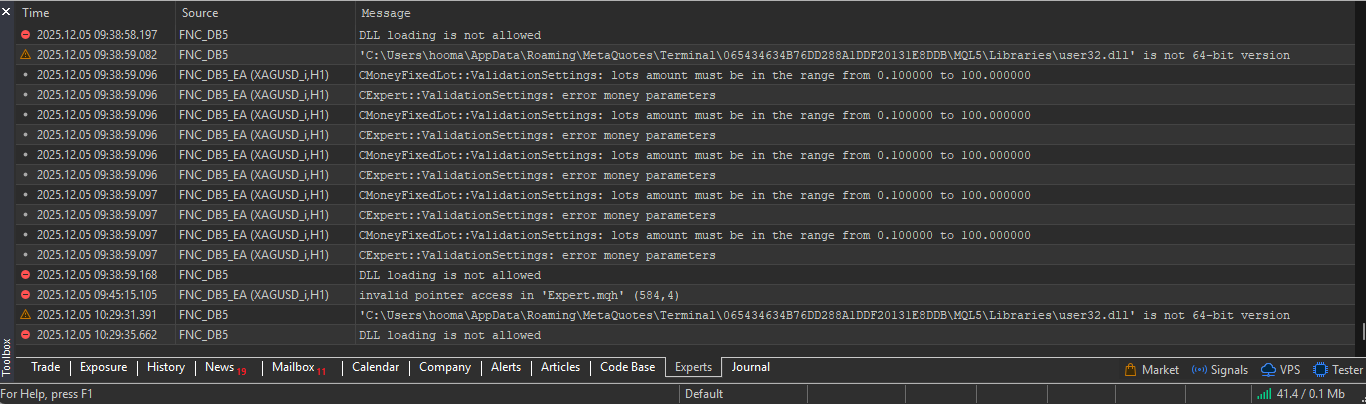This screenshot has width=1366, height=404.
Task: Click the red error icon at 09:45:15.105
Action: pos(26,295)
